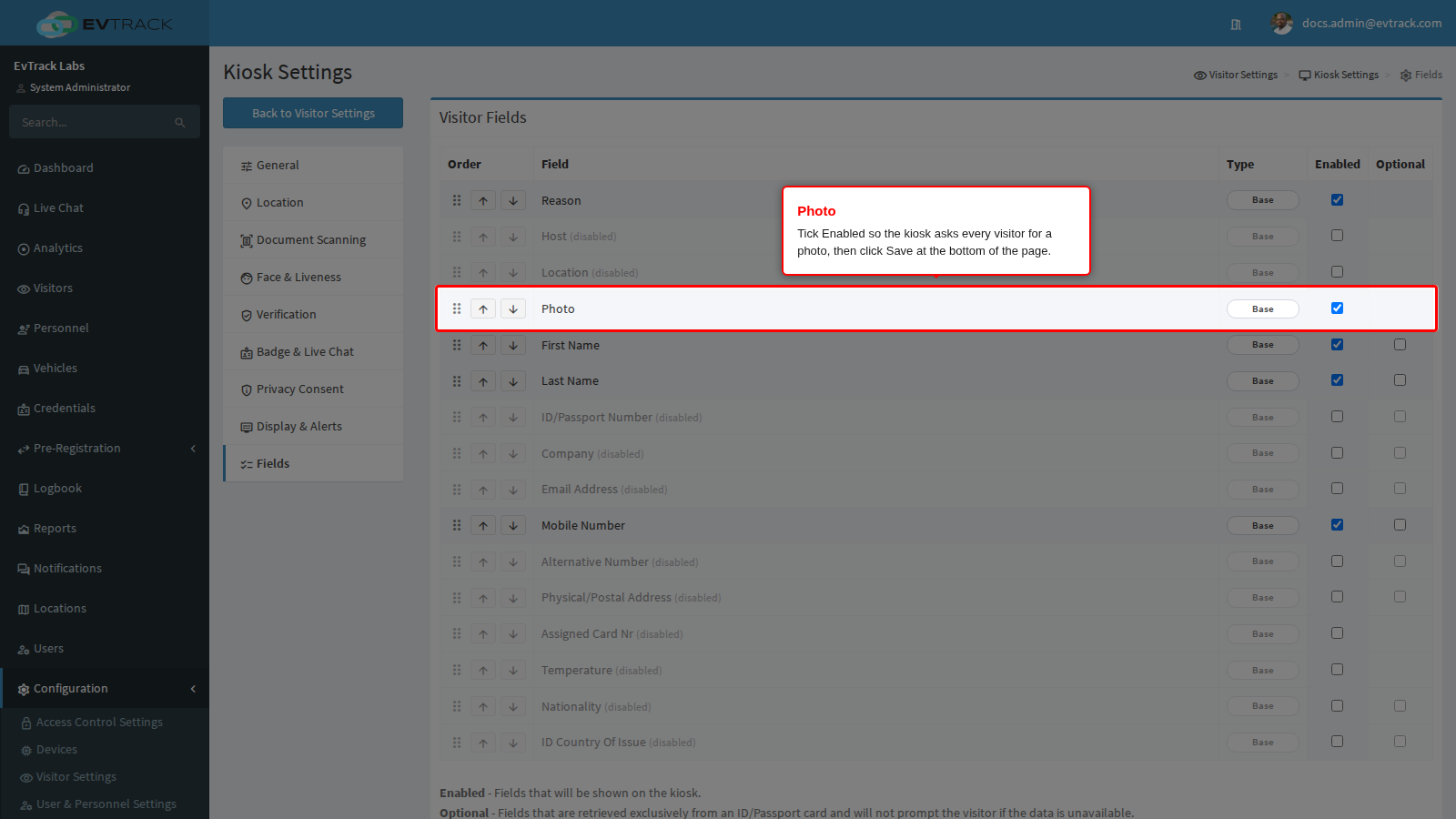The width and height of the screenshot is (1456, 819).
Task: Move the Reason field up
Action: coord(483,201)
